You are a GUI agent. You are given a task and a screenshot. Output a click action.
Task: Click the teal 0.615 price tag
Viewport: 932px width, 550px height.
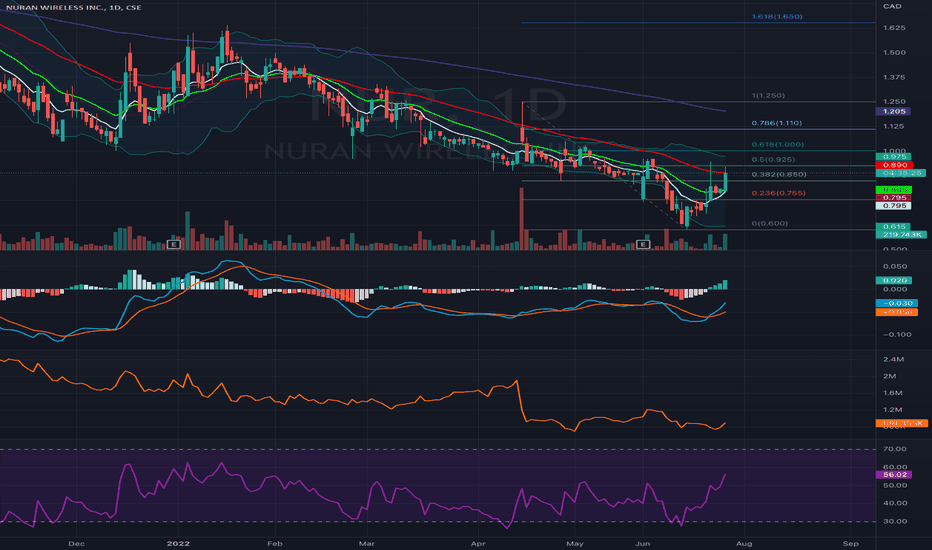point(893,227)
